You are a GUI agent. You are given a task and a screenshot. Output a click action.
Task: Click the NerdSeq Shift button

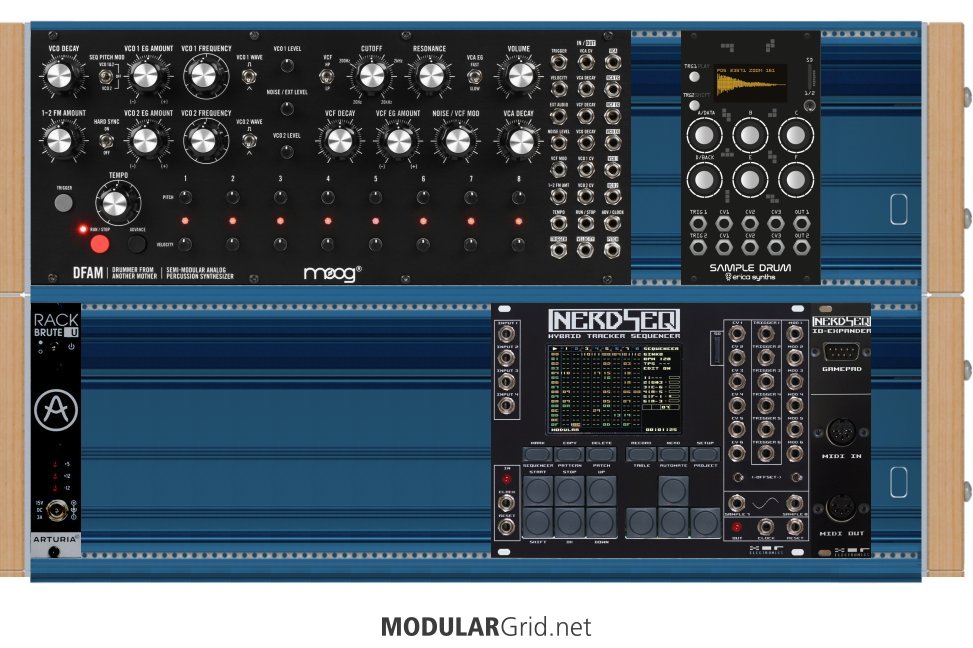[537, 523]
